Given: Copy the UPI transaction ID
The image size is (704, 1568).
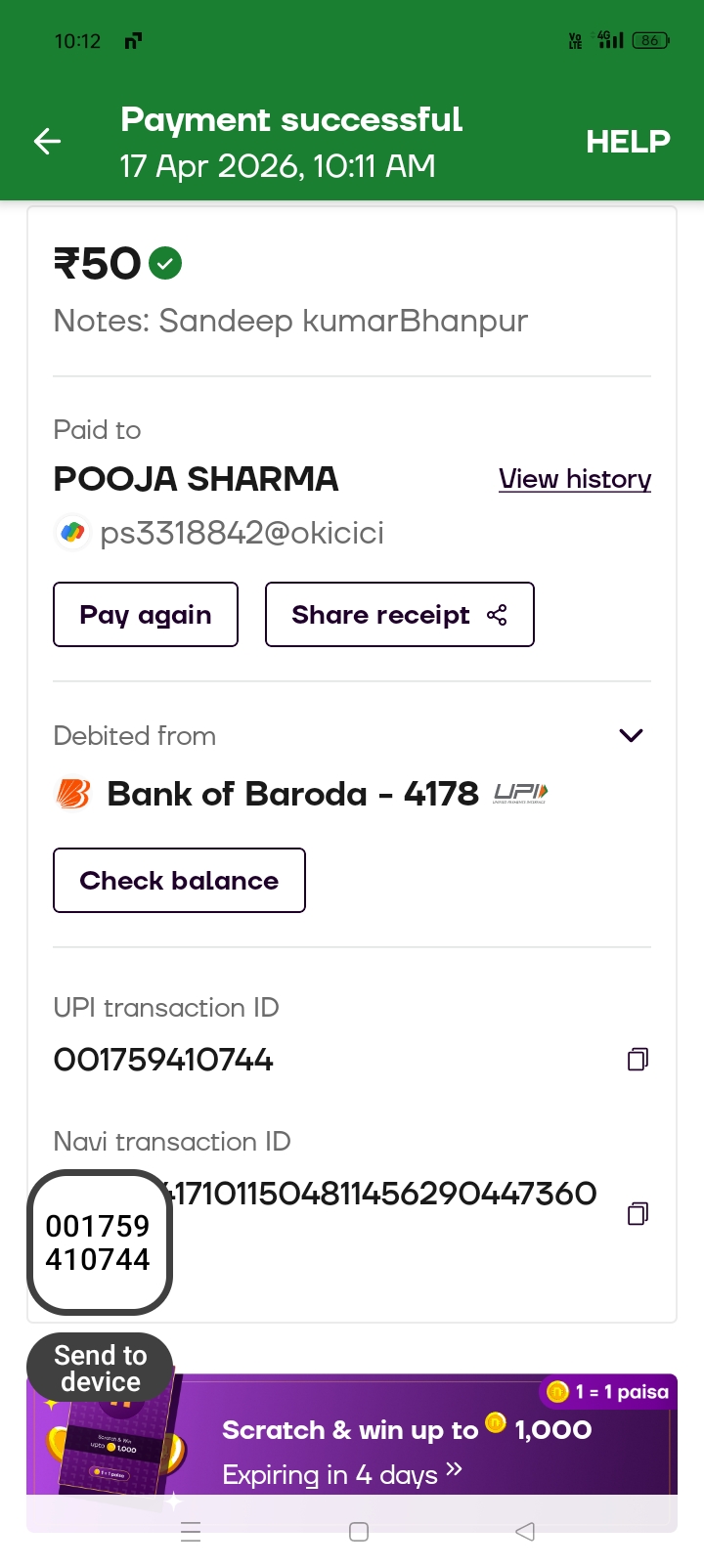Looking at the screenshot, I should point(638,1059).
